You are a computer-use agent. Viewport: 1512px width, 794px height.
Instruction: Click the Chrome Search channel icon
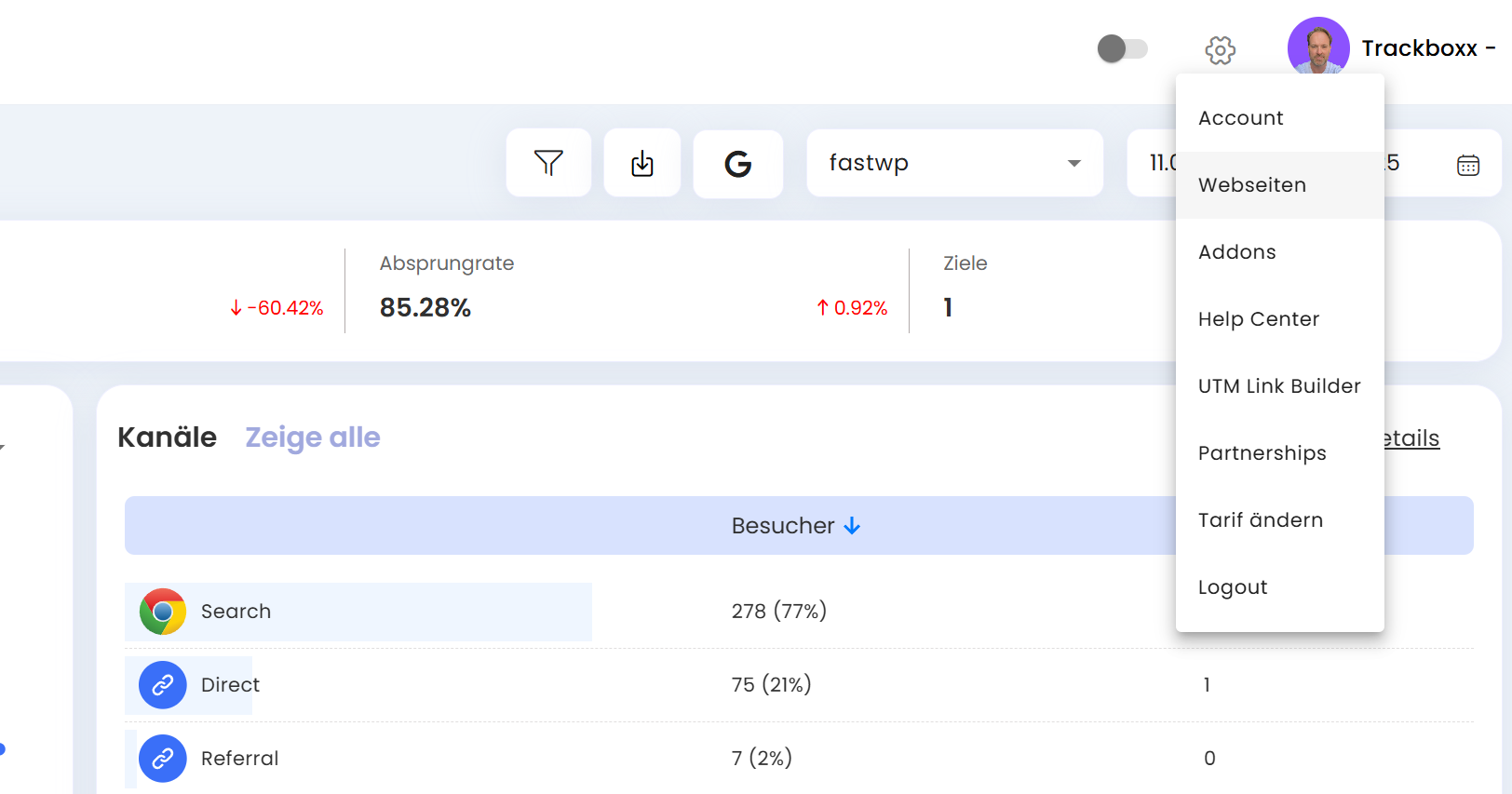163,612
